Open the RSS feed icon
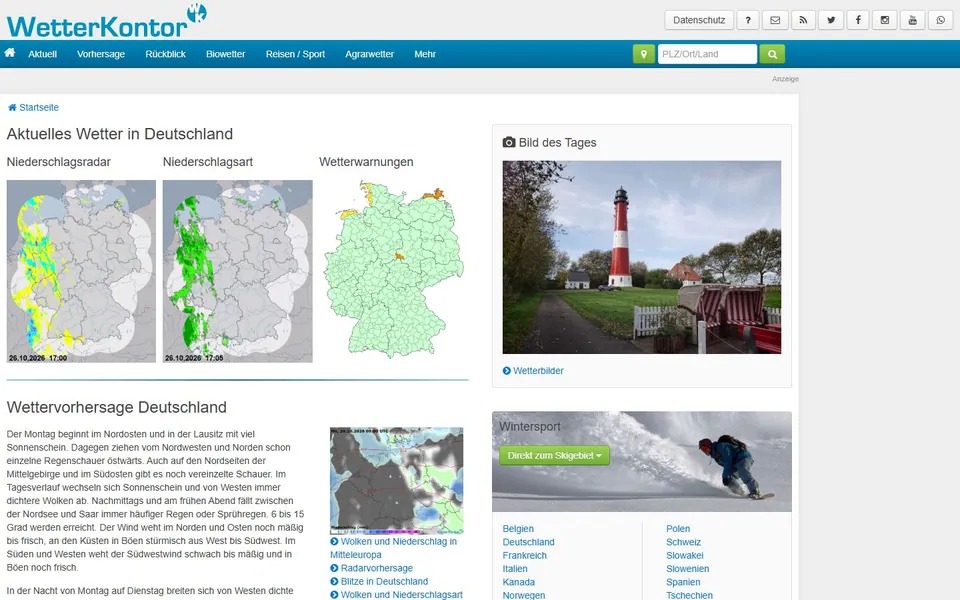Viewport: 960px width, 600px height. click(x=803, y=20)
